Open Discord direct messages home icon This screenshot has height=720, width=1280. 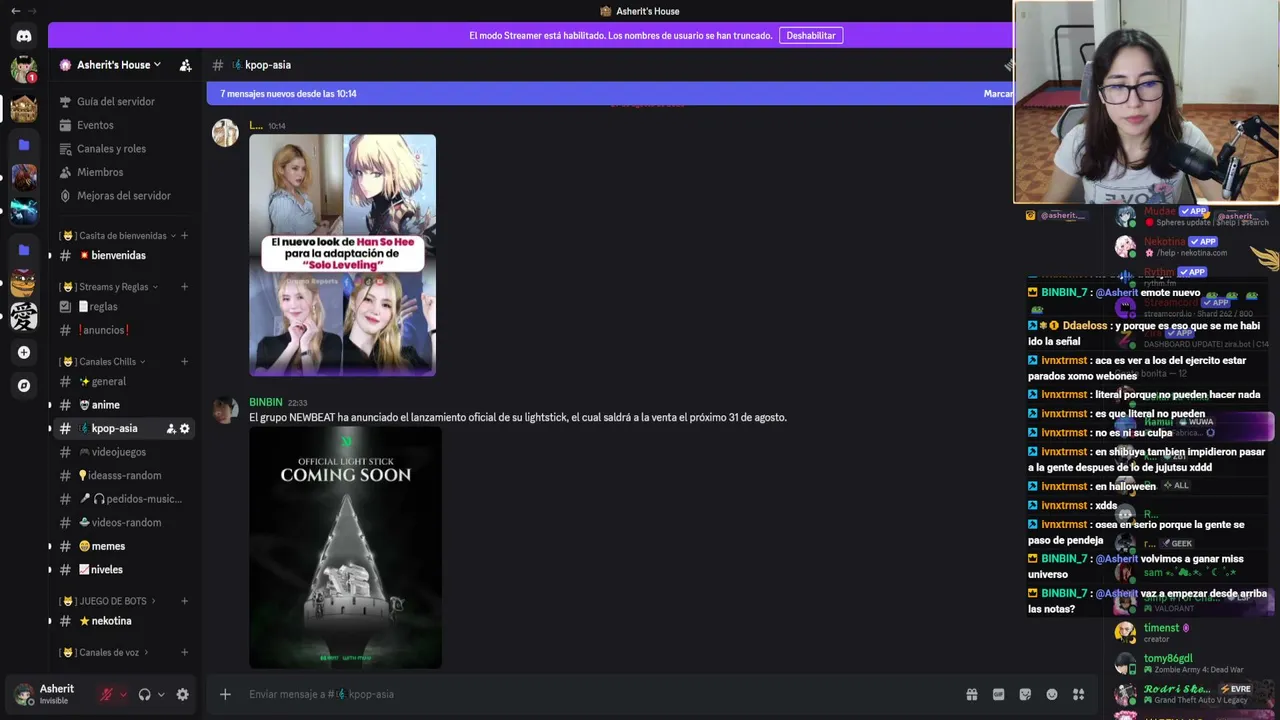click(x=24, y=36)
